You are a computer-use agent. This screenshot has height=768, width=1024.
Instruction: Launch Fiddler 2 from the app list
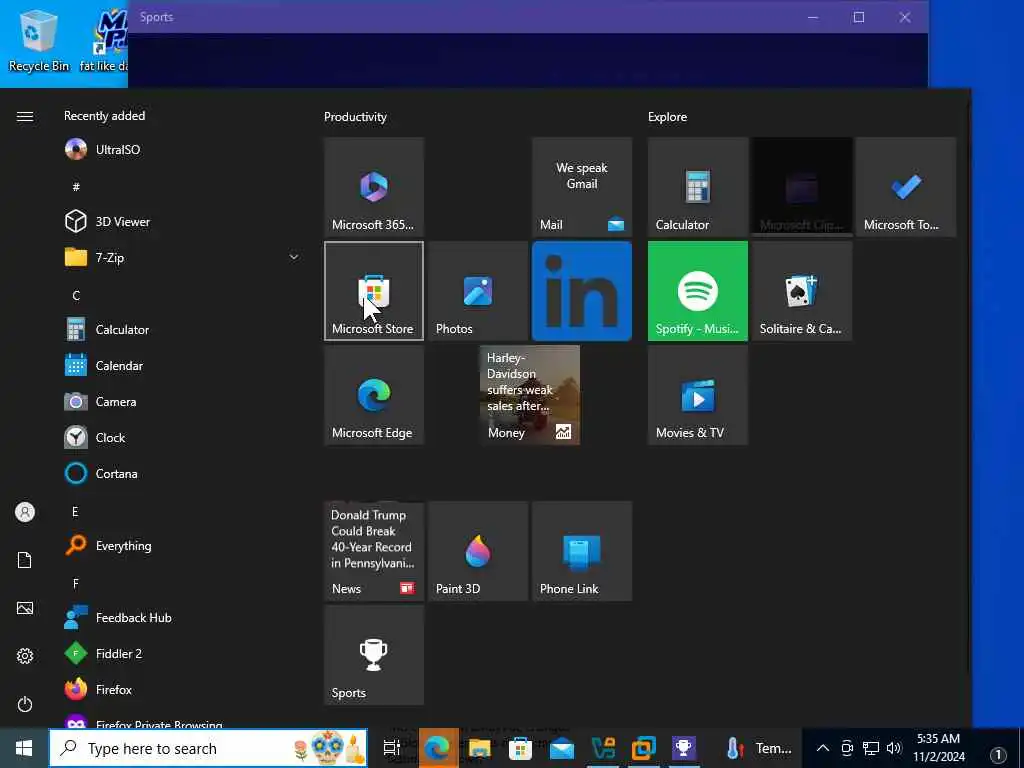coord(183,654)
